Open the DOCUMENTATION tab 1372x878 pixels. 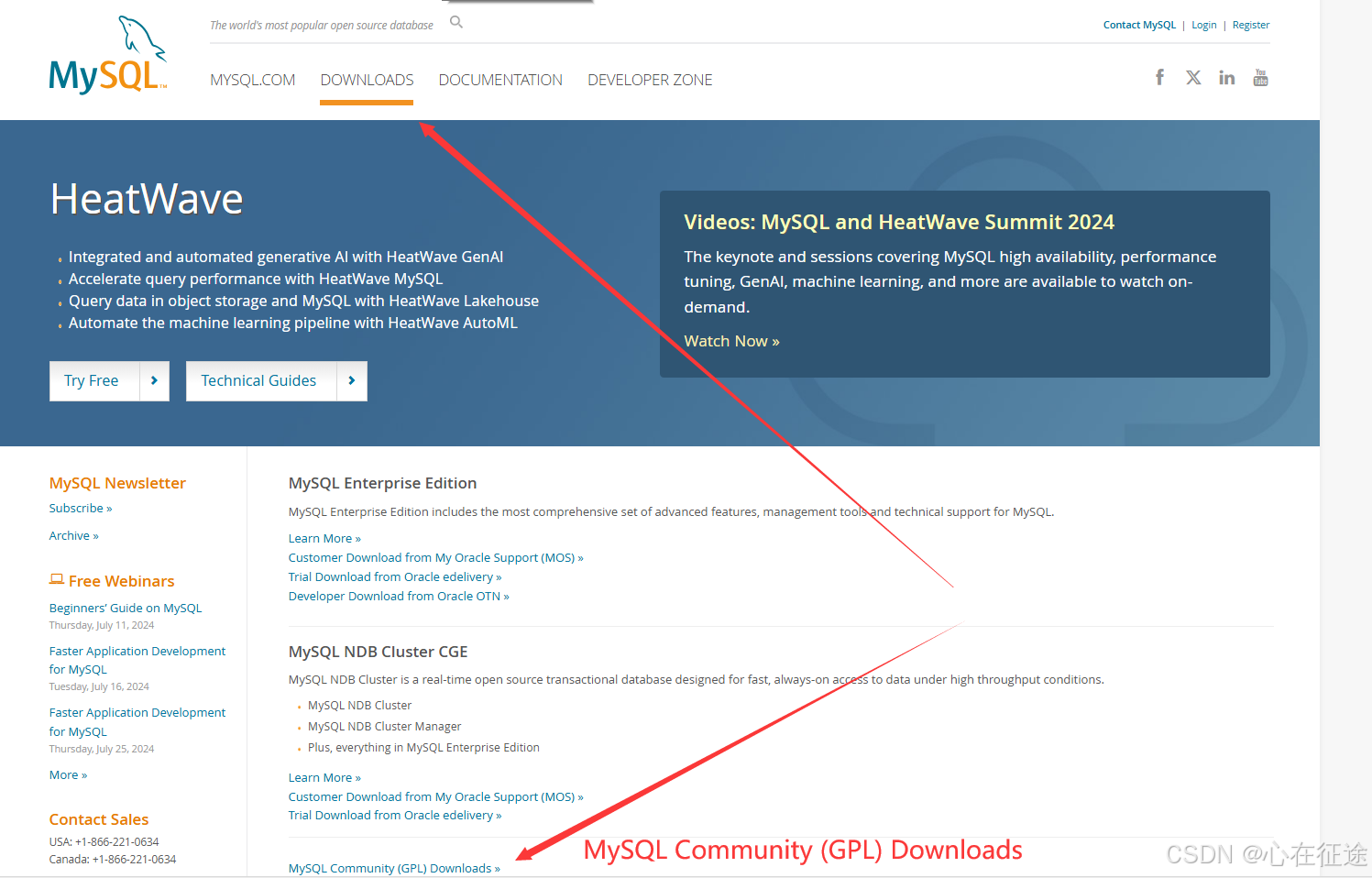(x=500, y=80)
